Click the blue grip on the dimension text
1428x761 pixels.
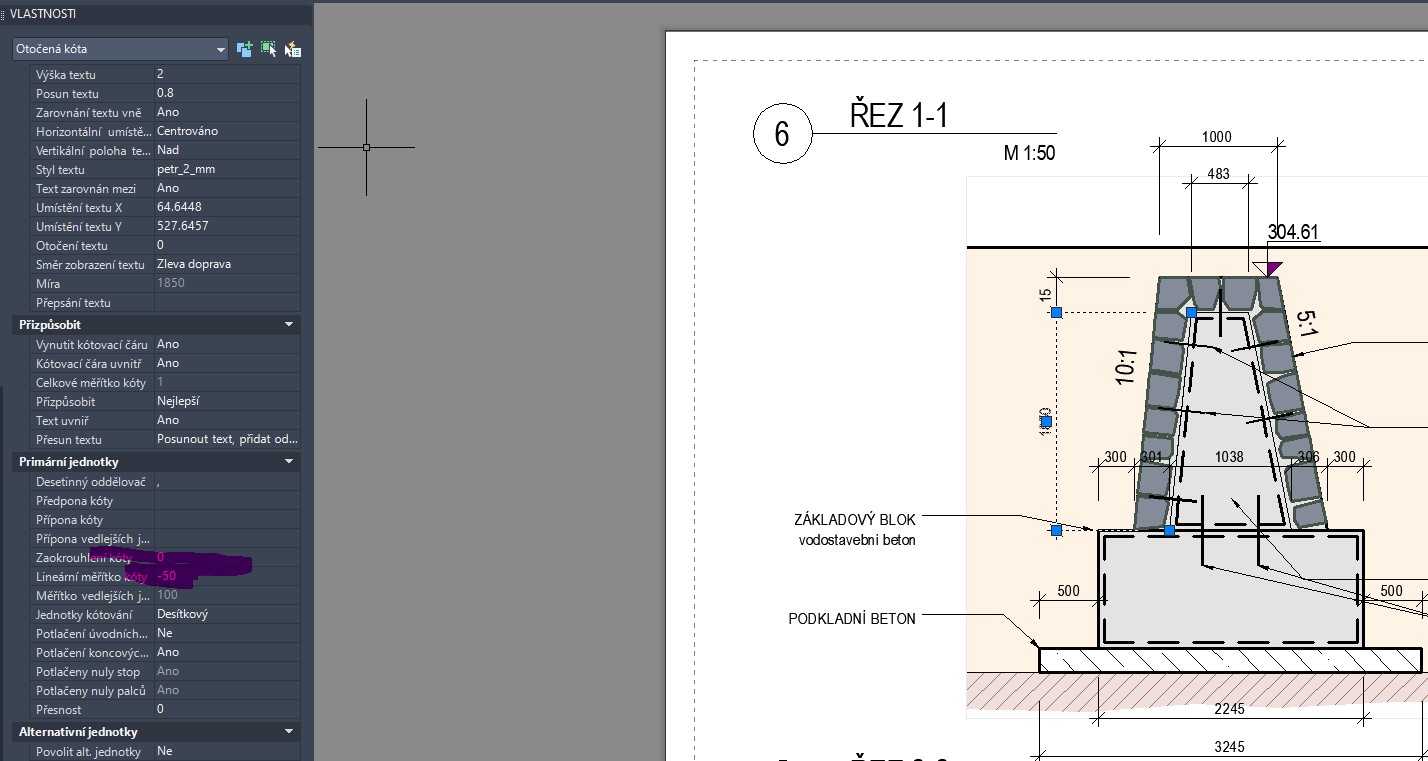[1046, 422]
